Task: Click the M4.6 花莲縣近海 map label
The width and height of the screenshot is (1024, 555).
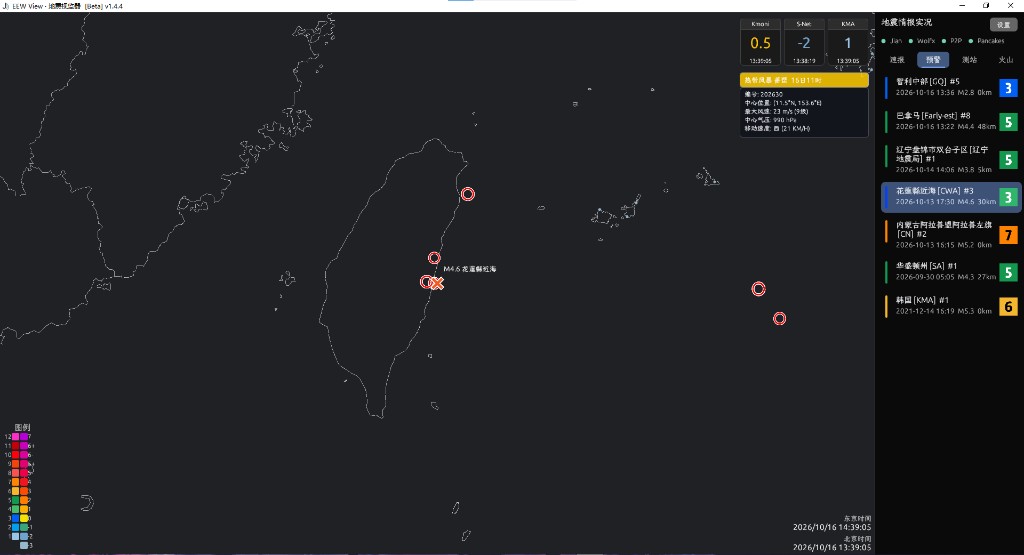Action: (470, 269)
